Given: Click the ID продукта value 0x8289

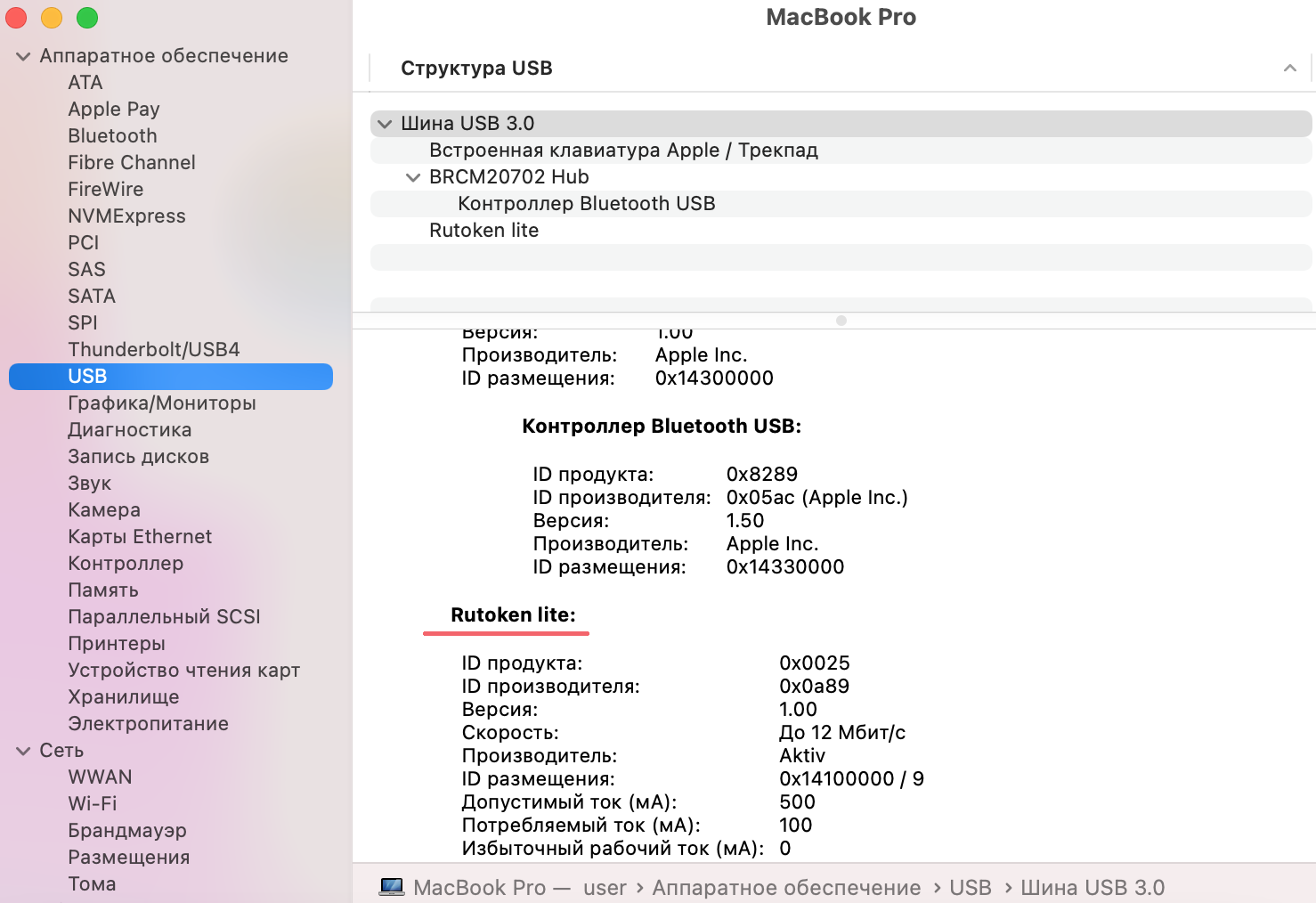Looking at the screenshot, I should tap(762, 475).
